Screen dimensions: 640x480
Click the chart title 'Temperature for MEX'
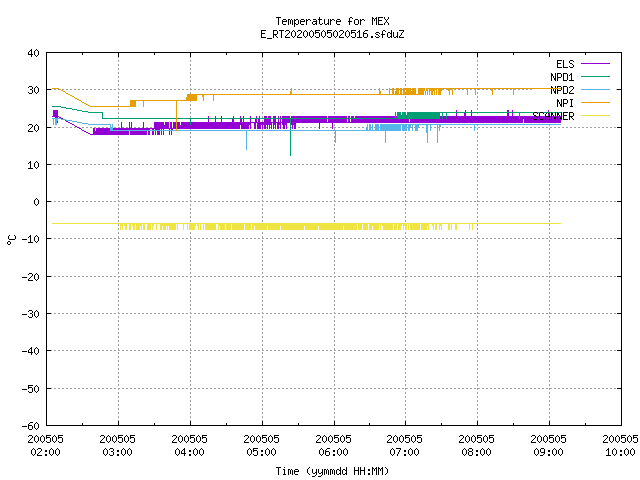click(332, 21)
